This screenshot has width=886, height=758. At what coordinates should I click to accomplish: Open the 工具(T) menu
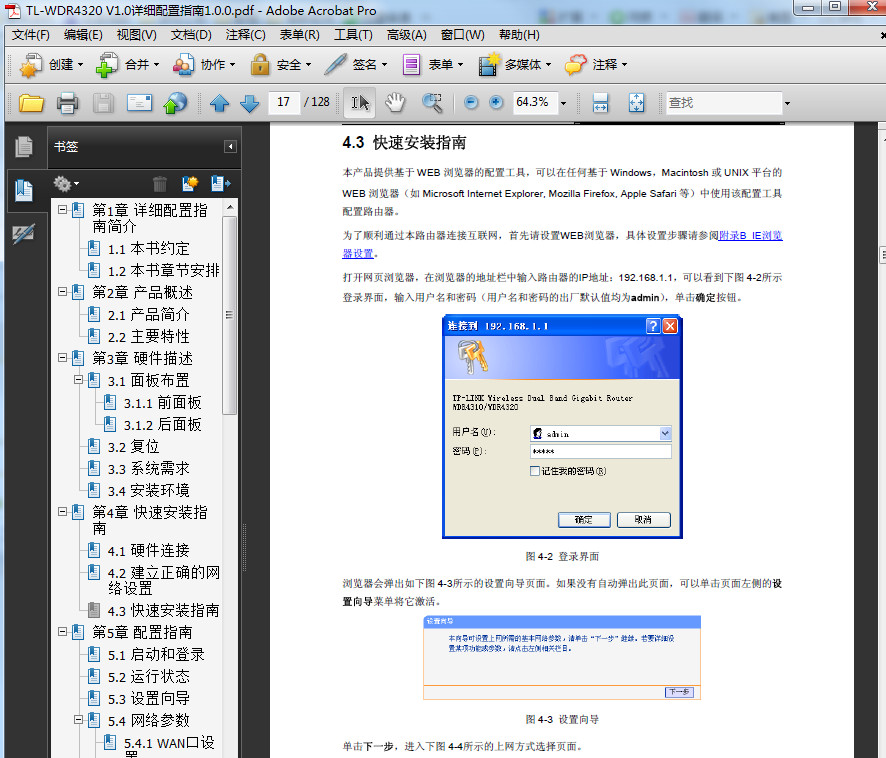click(x=351, y=35)
